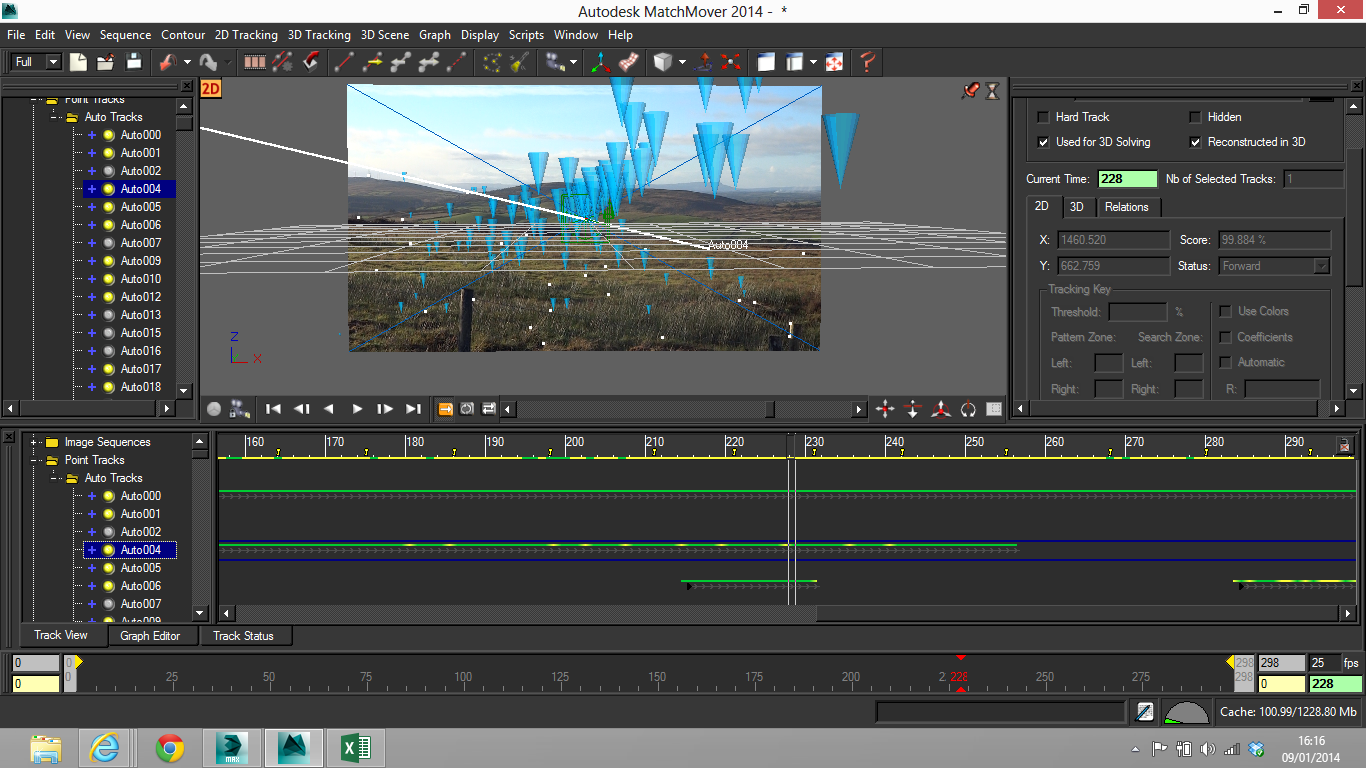Uncheck Reconstructed in 3D checkbox
The height and width of the screenshot is (768, 1366).
coord(1195,142)
